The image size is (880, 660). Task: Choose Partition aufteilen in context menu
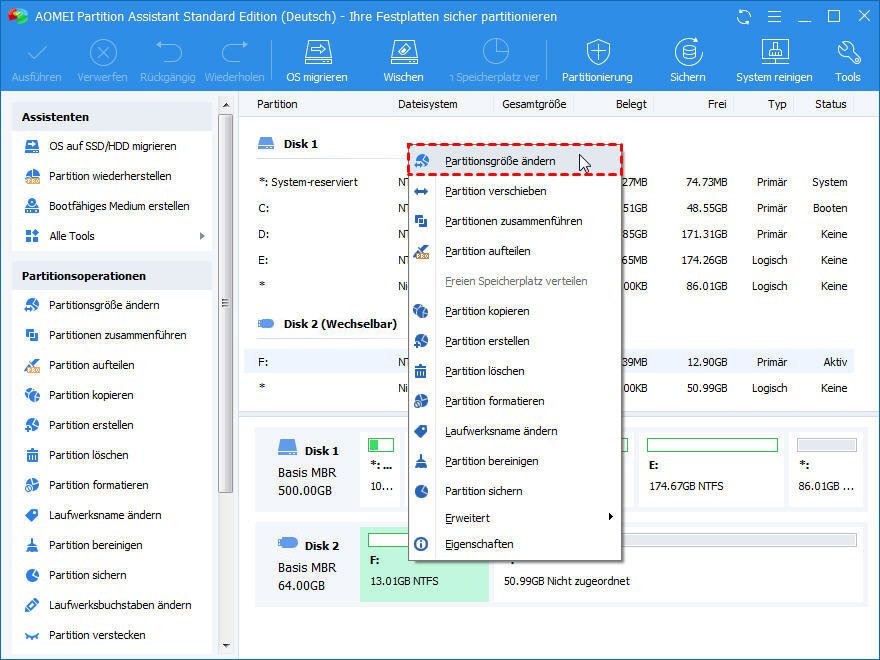click(x=515, y=251)
